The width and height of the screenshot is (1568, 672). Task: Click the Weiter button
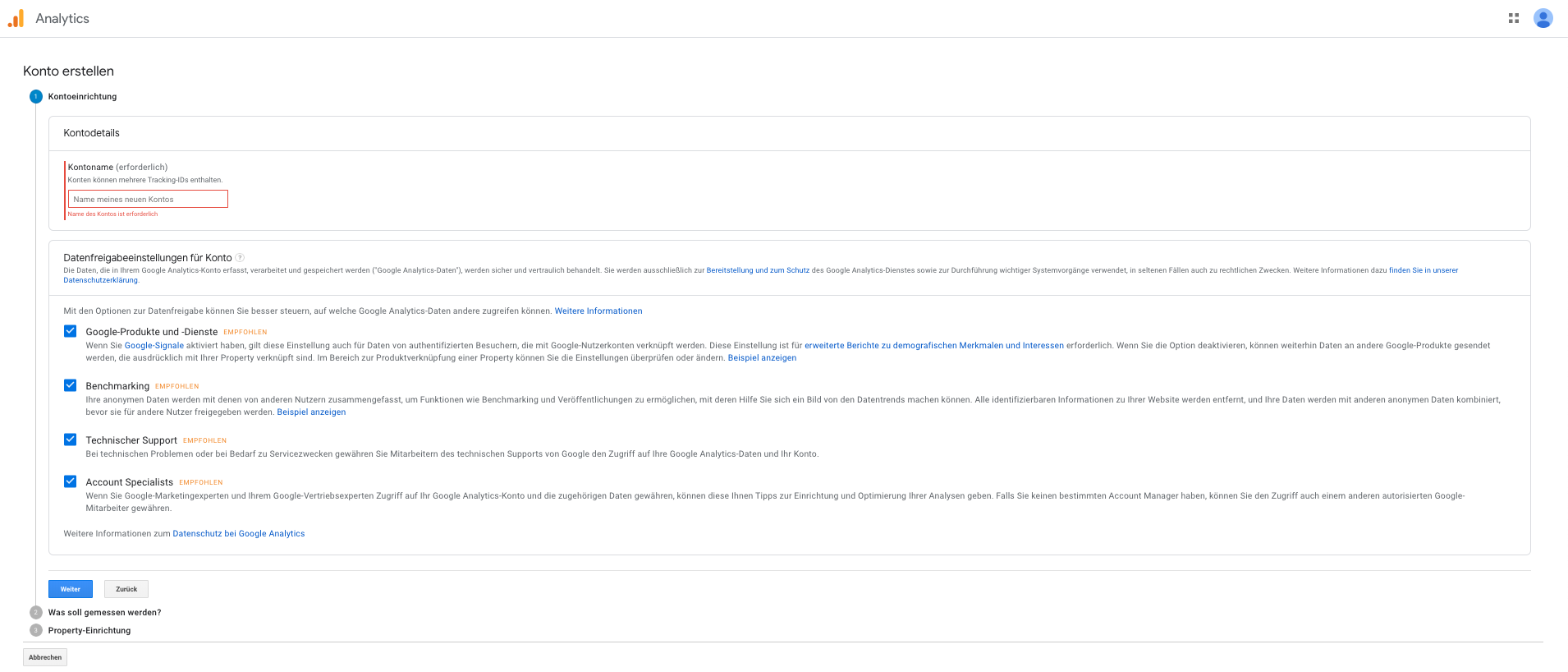[x=71, y=589]
